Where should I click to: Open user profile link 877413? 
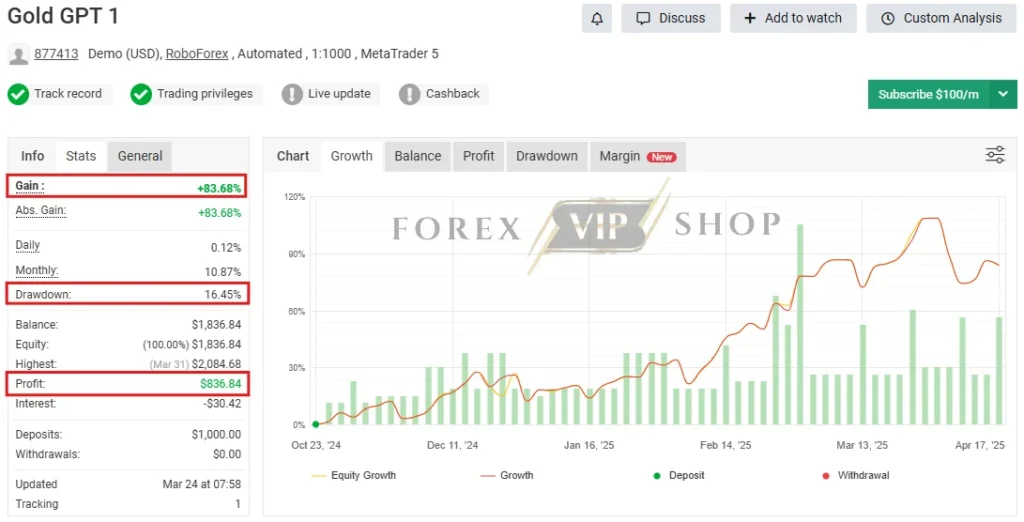[56, 54]
